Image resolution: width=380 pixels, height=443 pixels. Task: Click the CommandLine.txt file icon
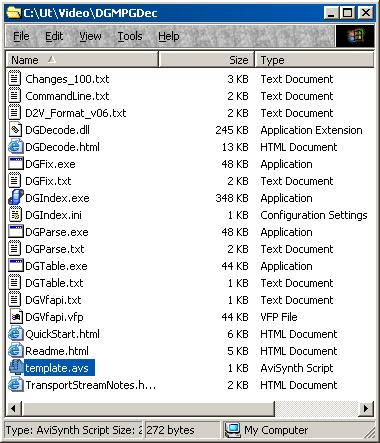15,96
